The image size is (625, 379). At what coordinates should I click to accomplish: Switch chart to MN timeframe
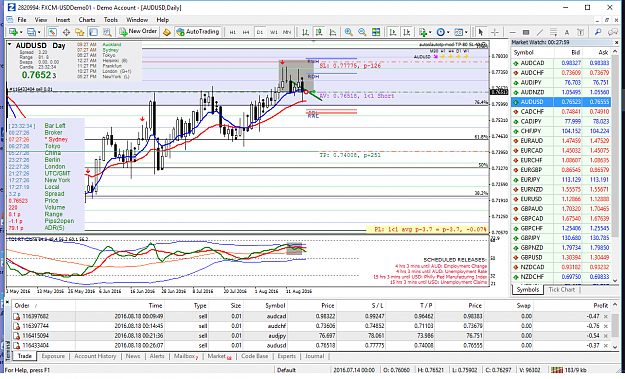point(287,32)
